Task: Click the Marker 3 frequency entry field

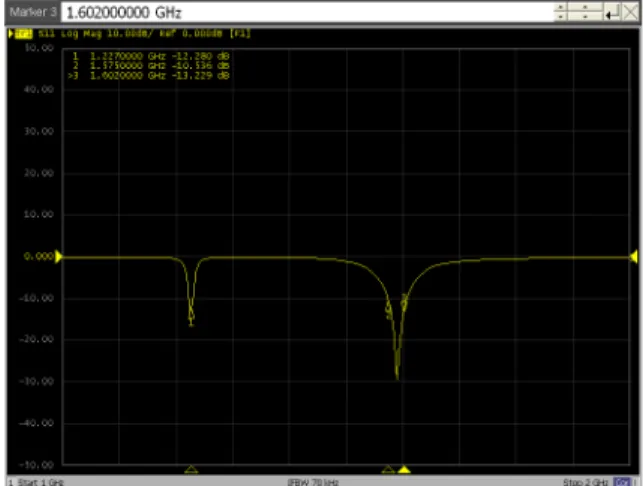Action: click(x=307, y=12)
